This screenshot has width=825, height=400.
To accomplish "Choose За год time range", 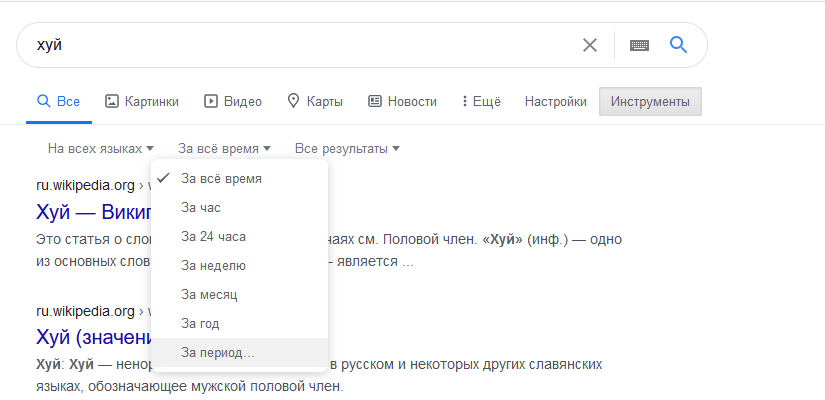I will click(239, 324).
